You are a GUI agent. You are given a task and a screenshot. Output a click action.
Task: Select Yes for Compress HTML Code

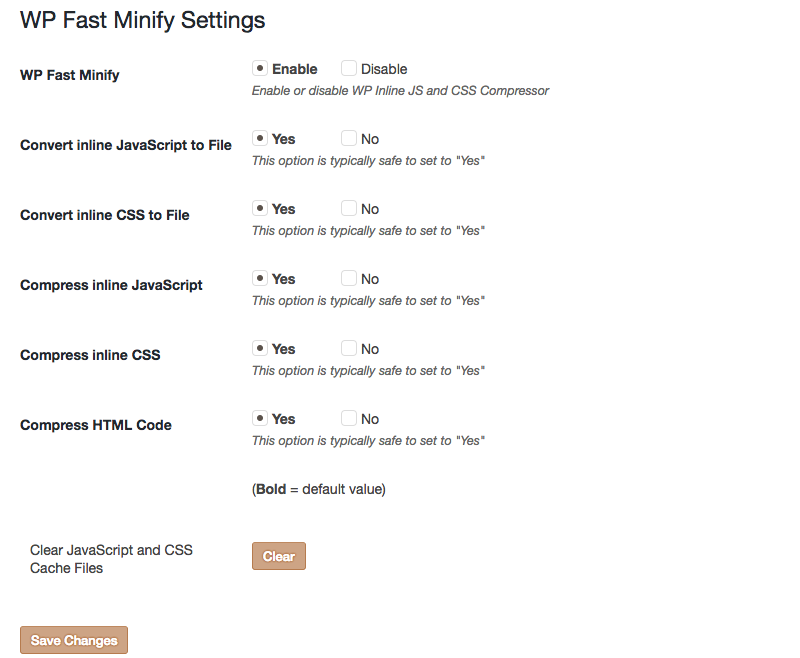coord(260,418)
